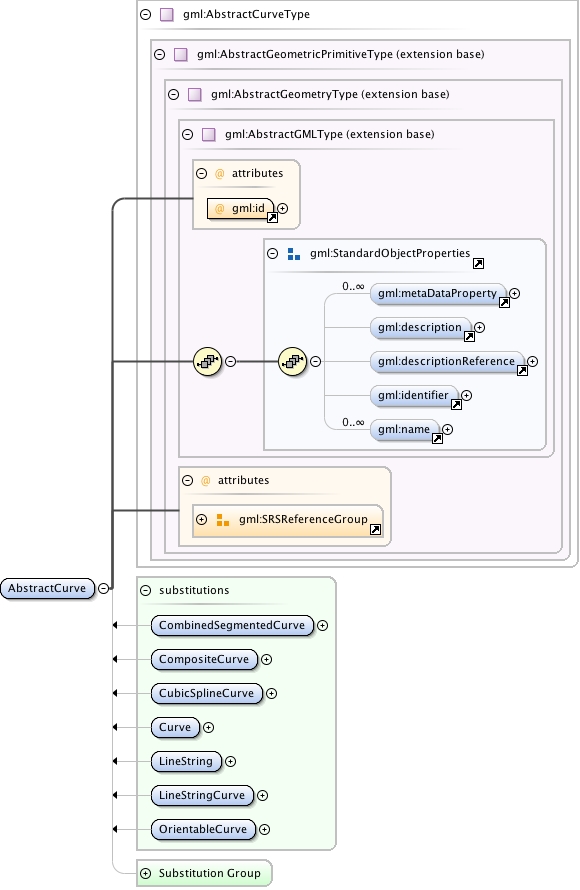Expand gml:identifier element
This screenshot has width=580, height=890.
click(x=466, y=396)
